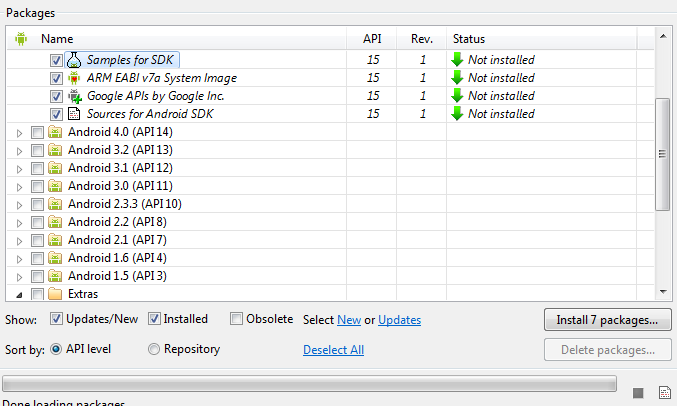Click the Android 3.0 (API 11) folder icon
The width and height of the screenshot is (677, 406).
pos(55,186)
